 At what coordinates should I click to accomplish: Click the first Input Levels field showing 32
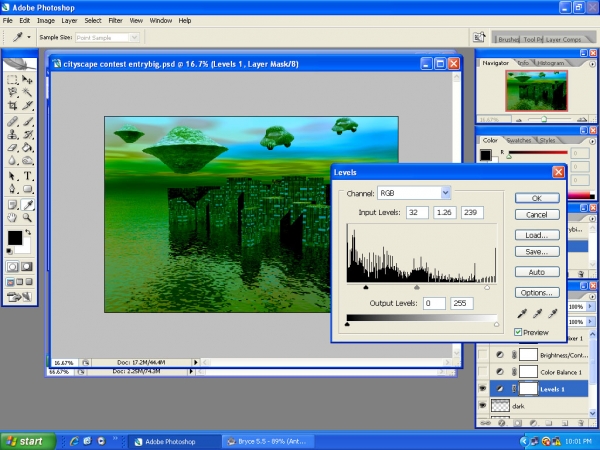click(x=417, y=212)
